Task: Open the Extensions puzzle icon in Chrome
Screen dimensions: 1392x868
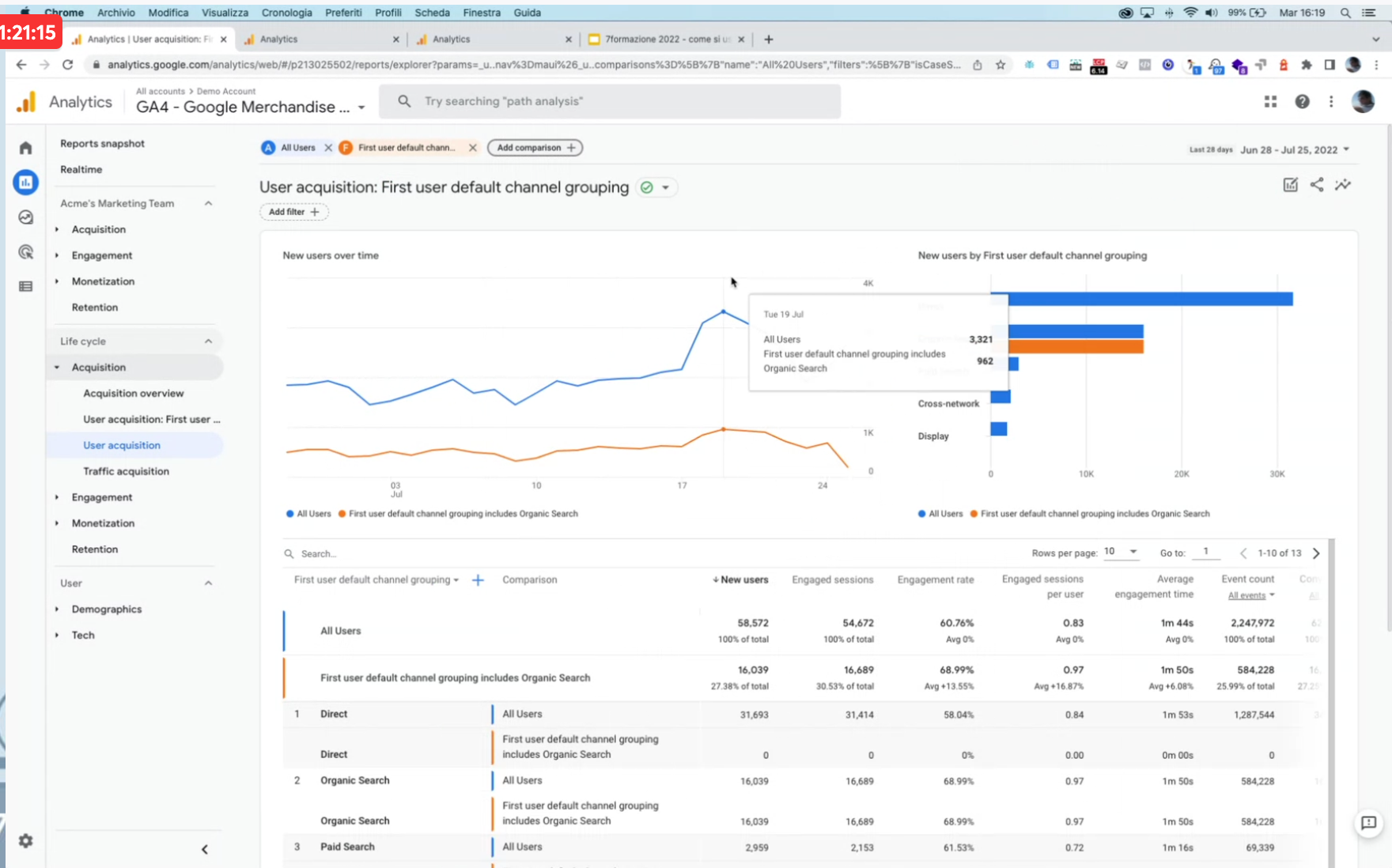Action: [1307, 65]
